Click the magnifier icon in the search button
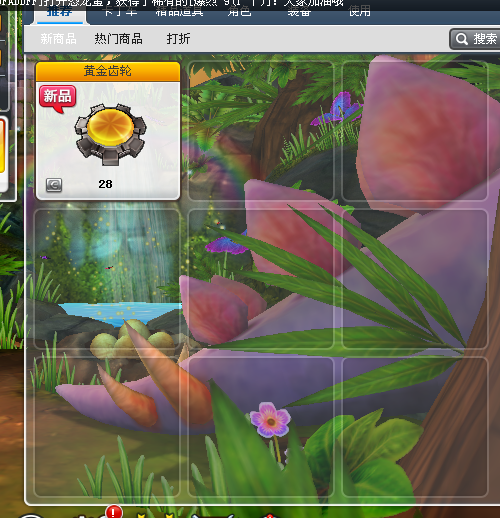 coord(462,39)
